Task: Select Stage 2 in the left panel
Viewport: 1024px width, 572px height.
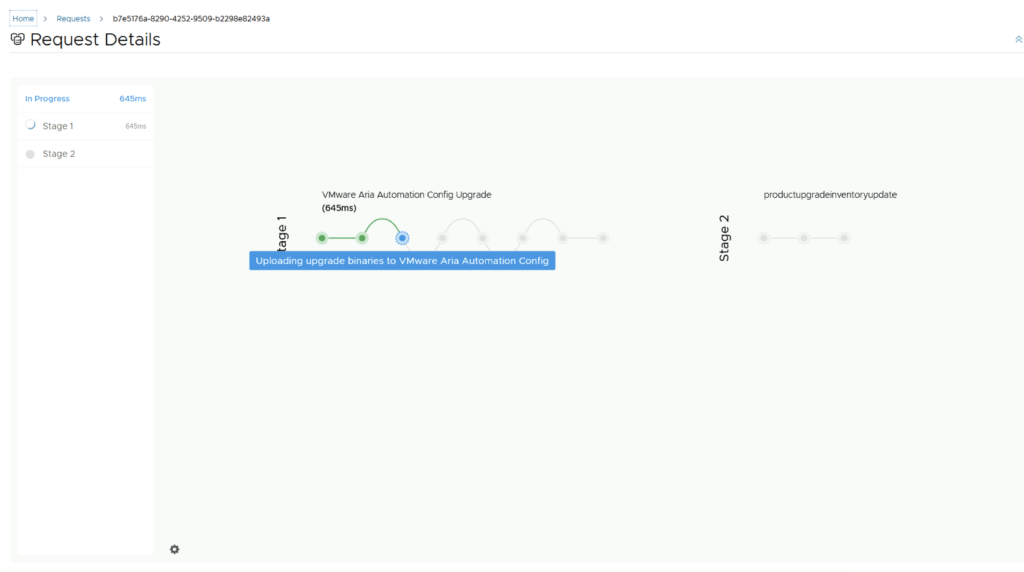Action: (58, 154)
